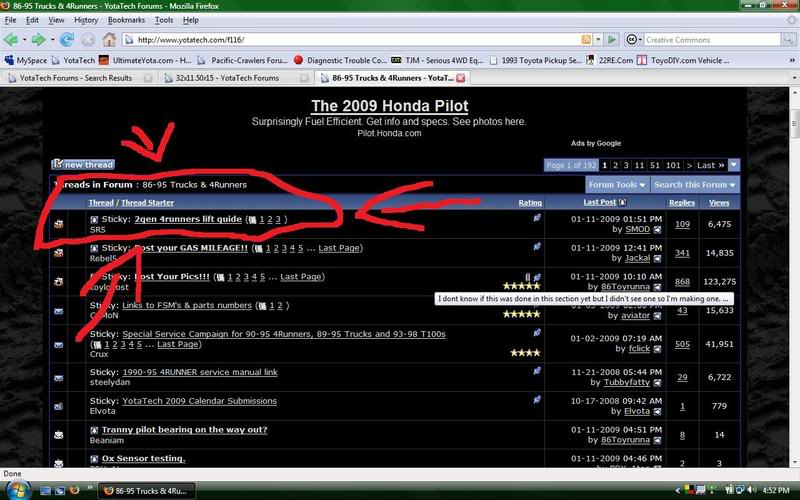The height and width of the screenshot is (500, 800).
Task: Open the ToyoDIY.com Vehicle bookmark
Action: pyautogui.click(x=684, y=60)
